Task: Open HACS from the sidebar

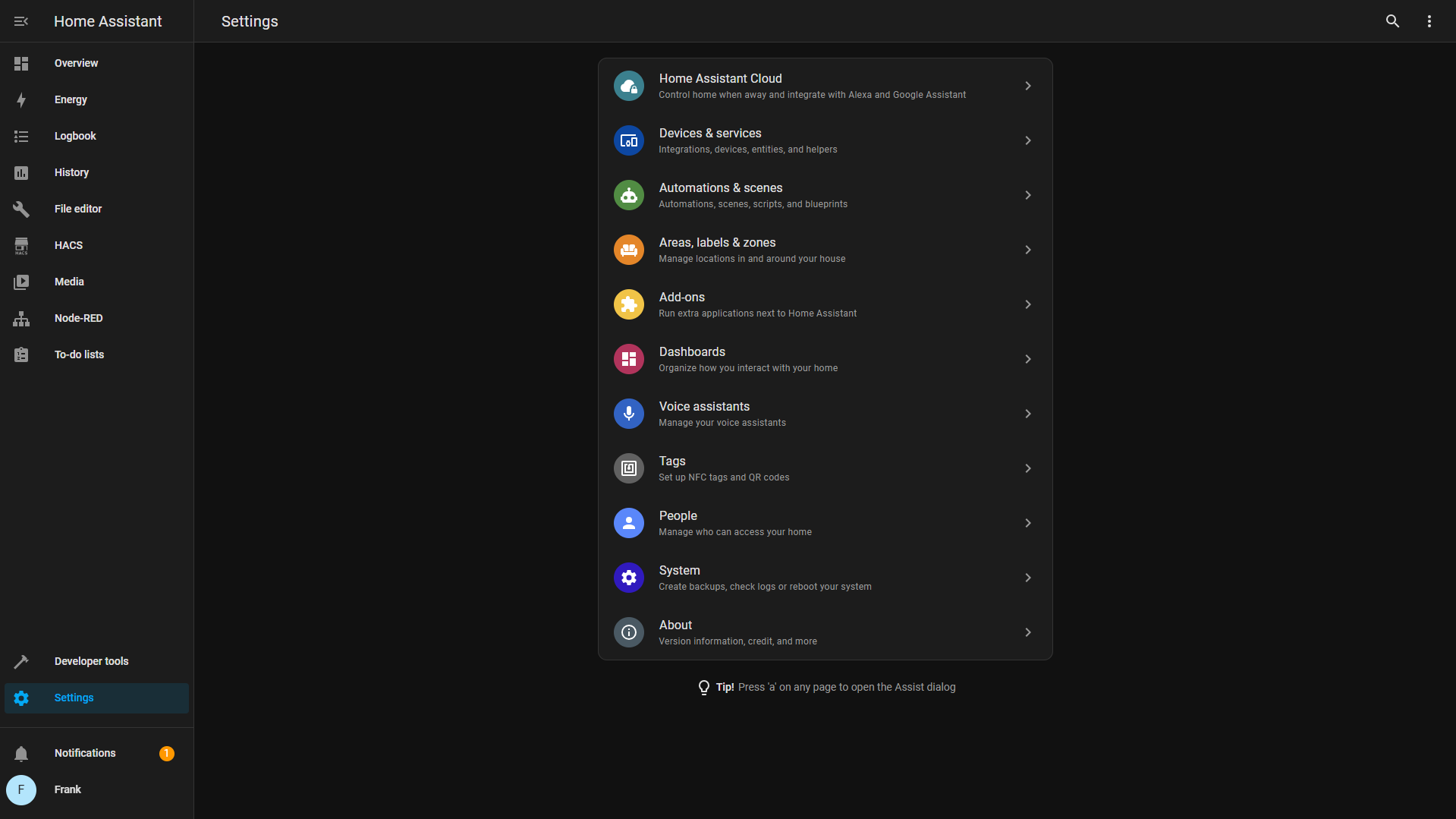Action: 96,246
